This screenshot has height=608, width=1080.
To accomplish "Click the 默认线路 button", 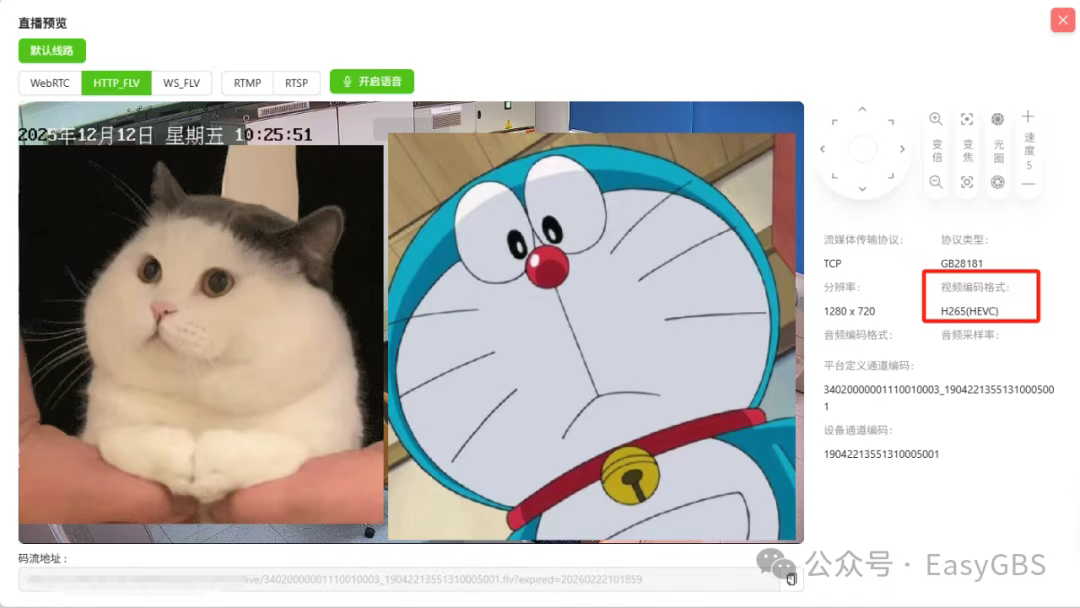I will 52,50.
